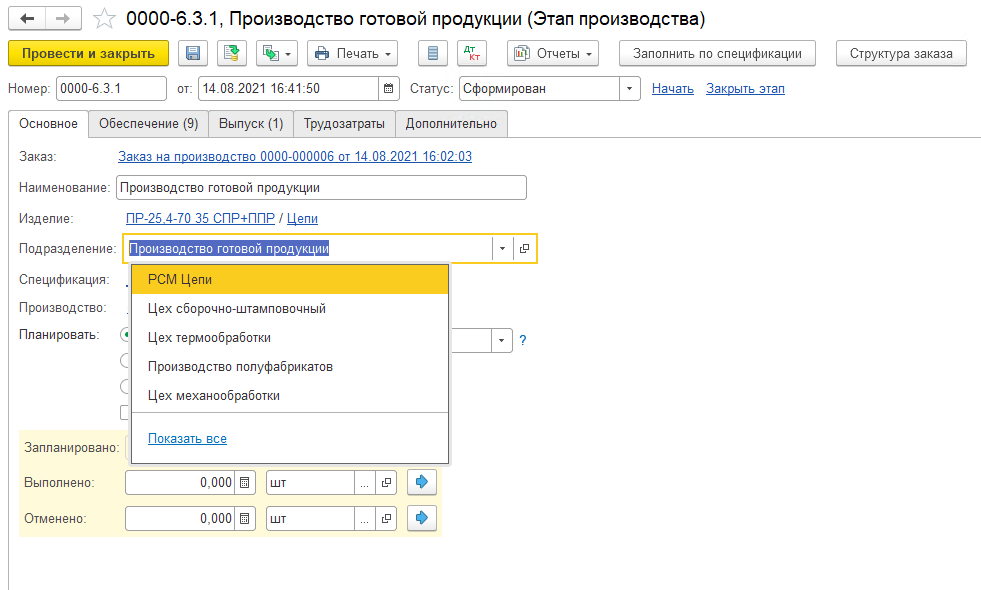
Task: Open document movements list icon
Action: [432, 53]
